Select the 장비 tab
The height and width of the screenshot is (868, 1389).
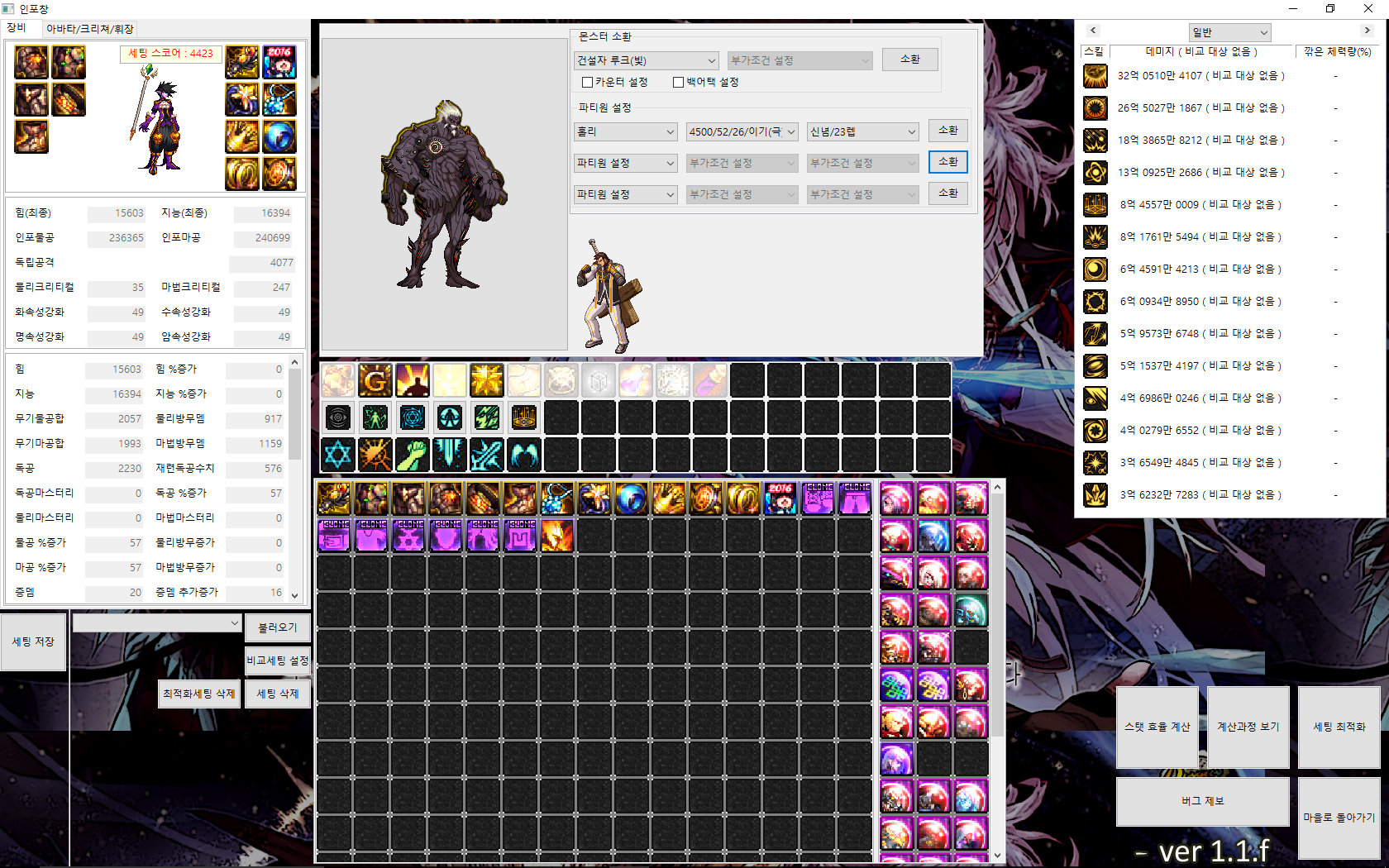pyautogui.click(x=17, y=28)
